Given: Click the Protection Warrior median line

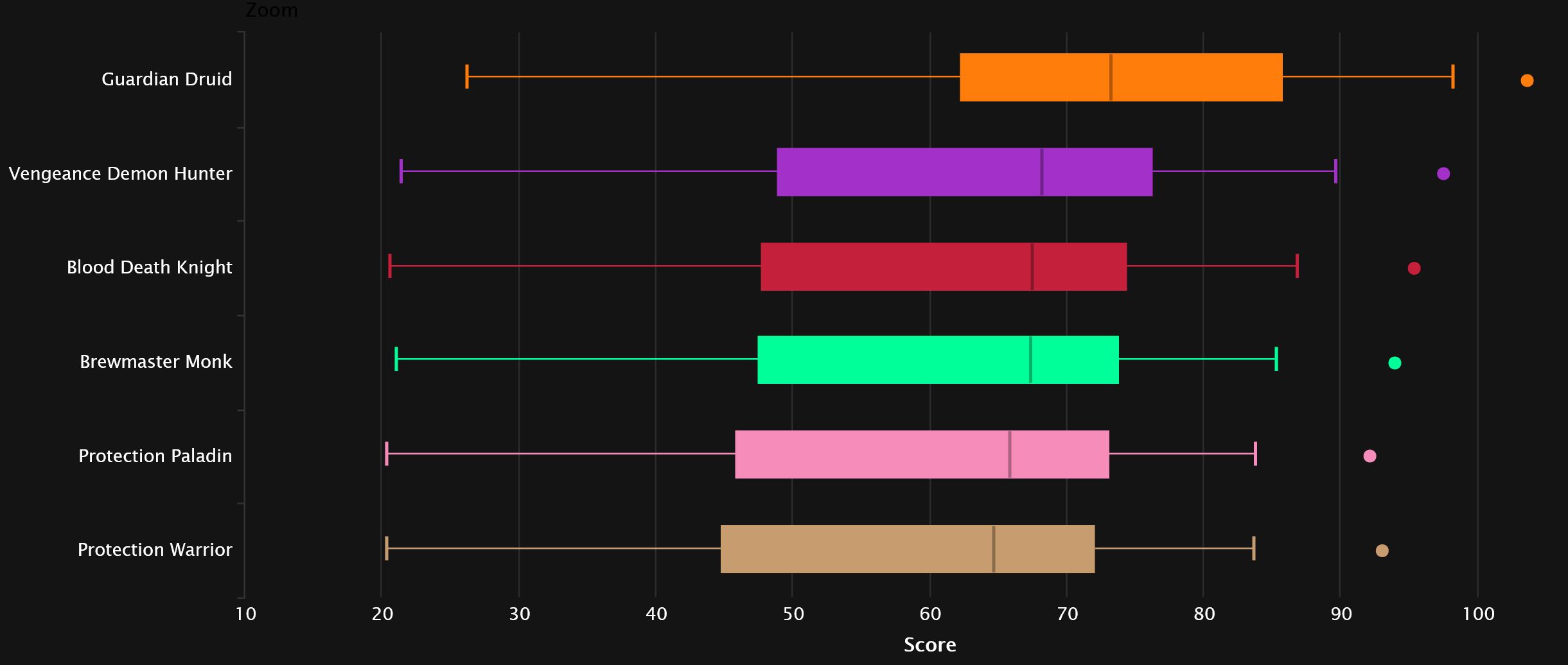Looking at the screenshot, I should (x=994, y=549).
